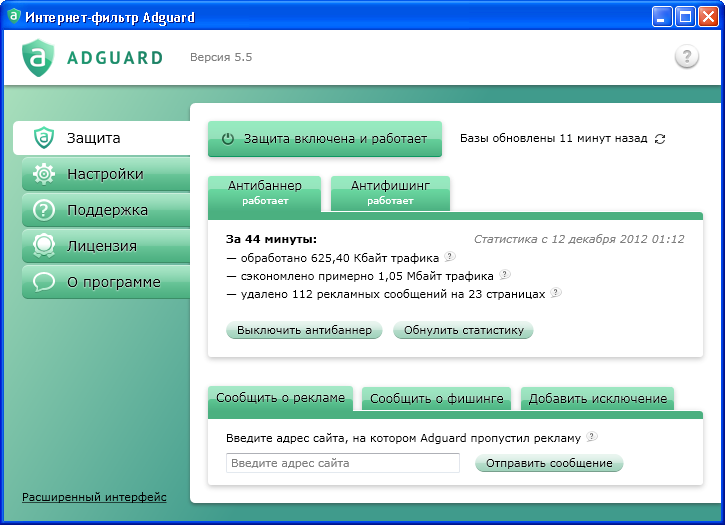Select the Антибаннер tab
725x525 pixels.
coord(264,193)
